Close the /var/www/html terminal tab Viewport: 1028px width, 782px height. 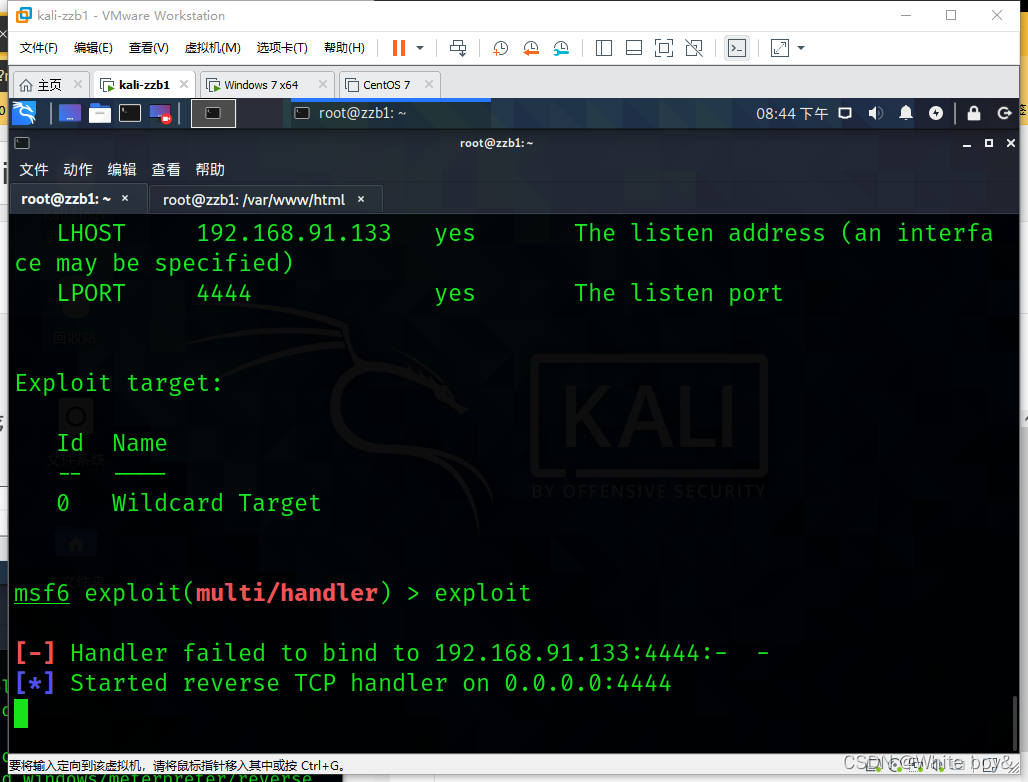coord(361,199)
